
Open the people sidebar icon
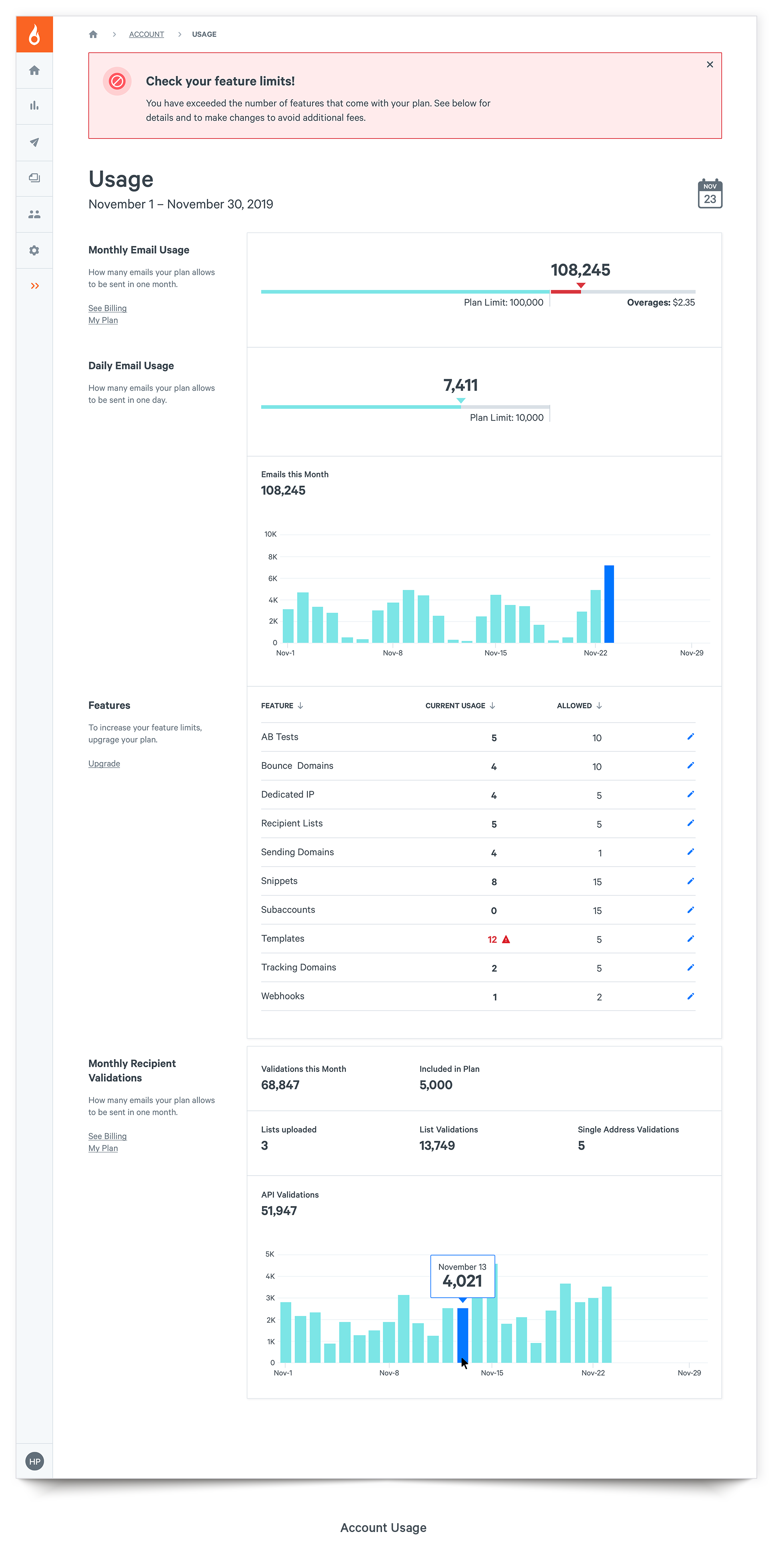35,214
